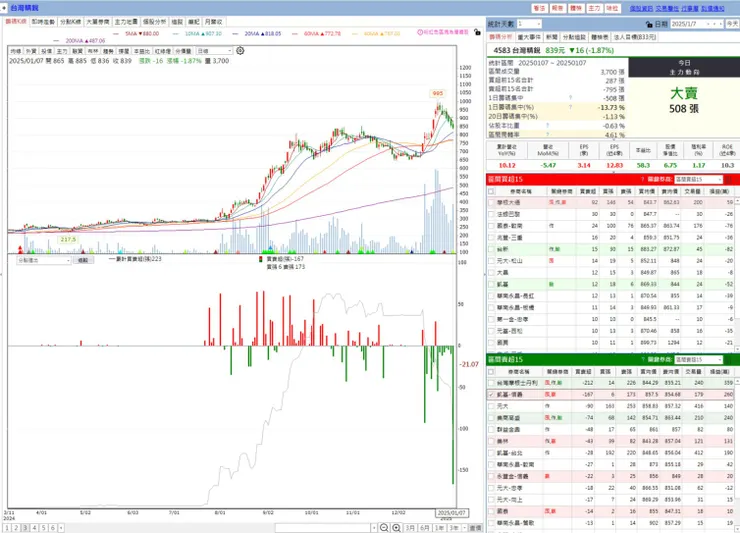Tick checkbox for 大昌 row
740x533 pixels.
[x=491, y=273]
